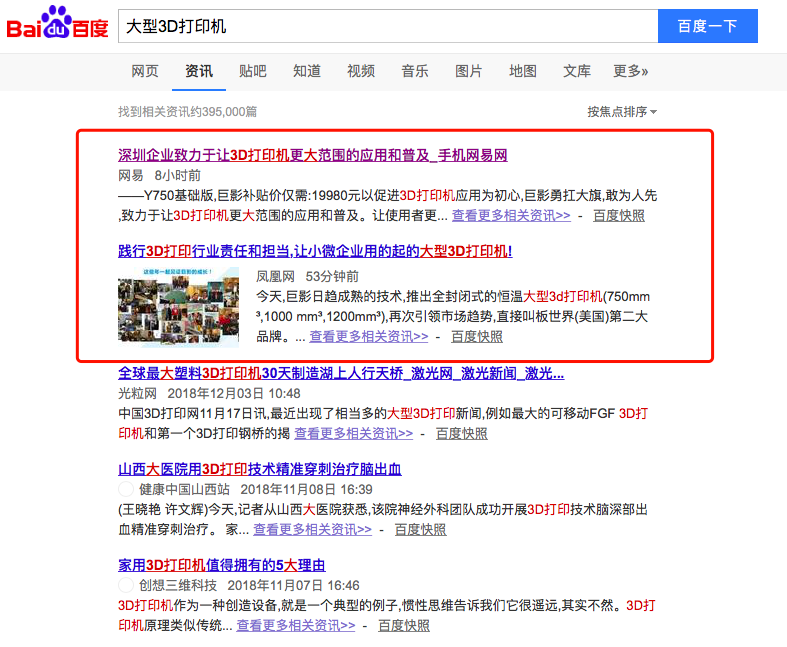Open the 按焦点排序 sort dropdown

(622, 111)
